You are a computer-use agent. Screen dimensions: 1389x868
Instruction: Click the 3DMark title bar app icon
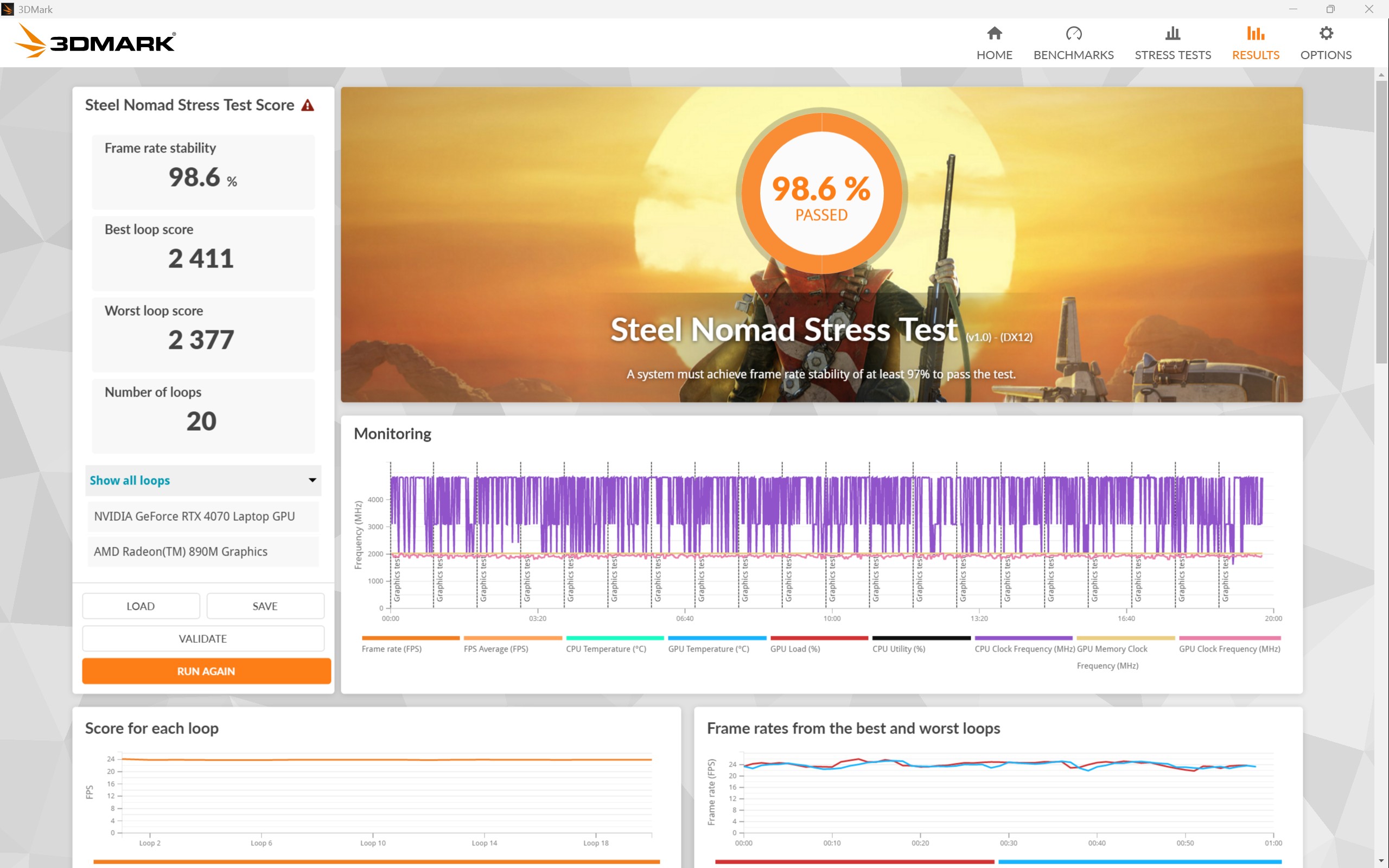point(8,9)
